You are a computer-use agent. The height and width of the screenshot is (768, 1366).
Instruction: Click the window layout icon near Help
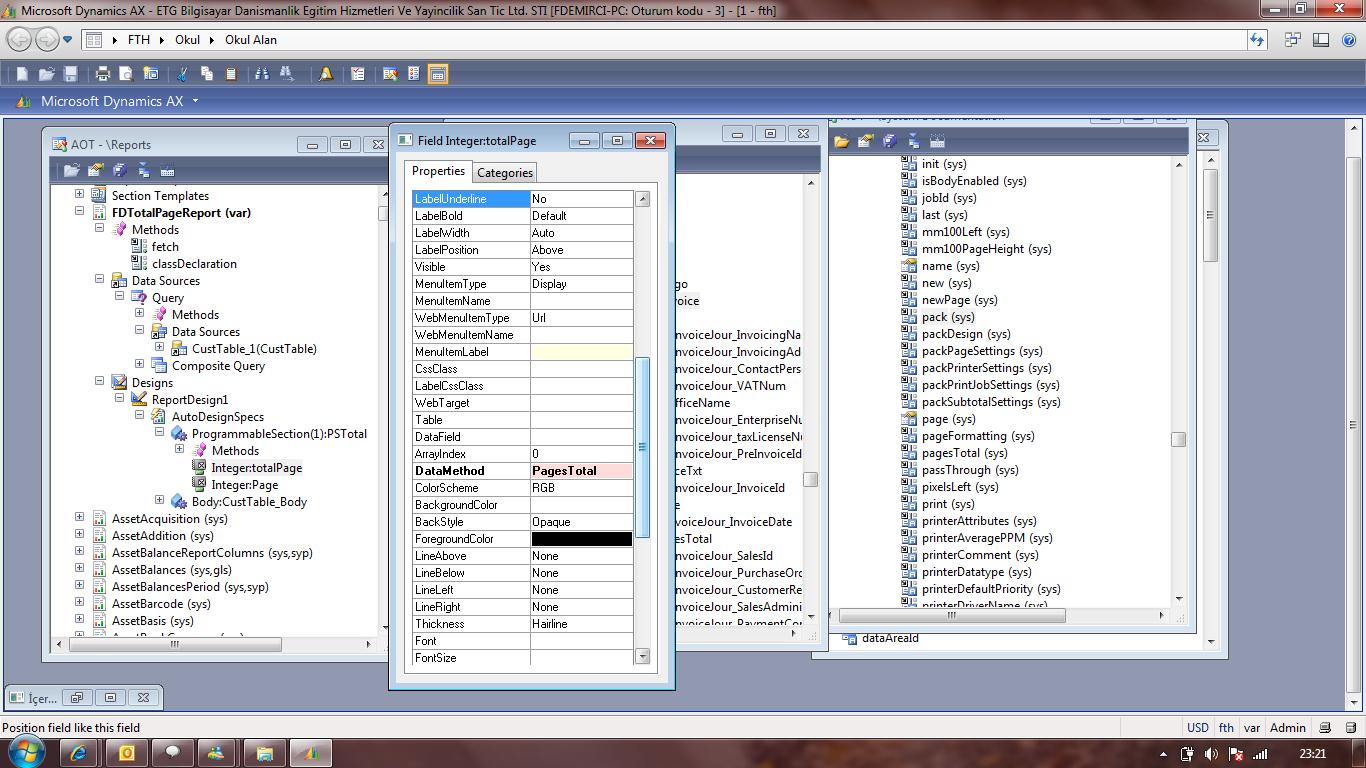(x=1321, y=40)
